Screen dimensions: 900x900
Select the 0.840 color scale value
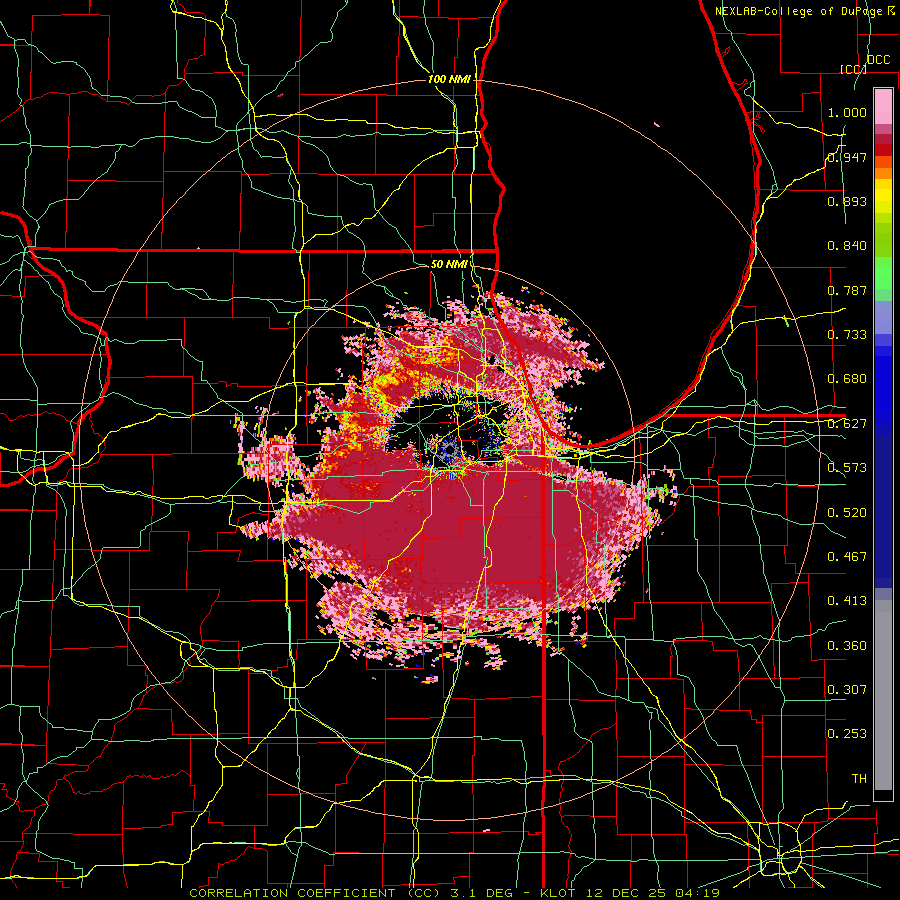click(x=847, y=246)
